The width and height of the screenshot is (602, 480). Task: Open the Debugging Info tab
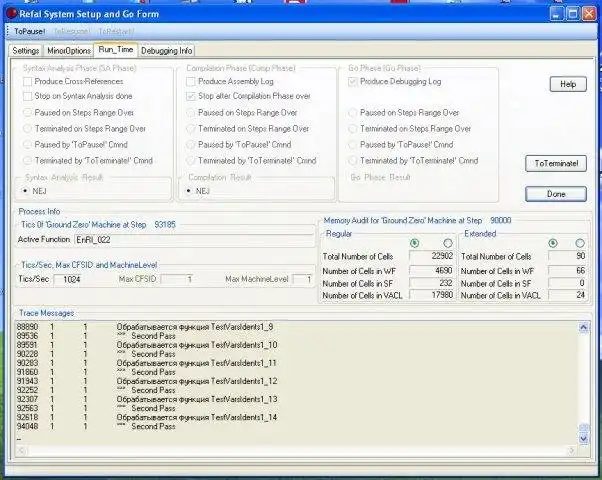pyautogui.click(x=166, y=51)
